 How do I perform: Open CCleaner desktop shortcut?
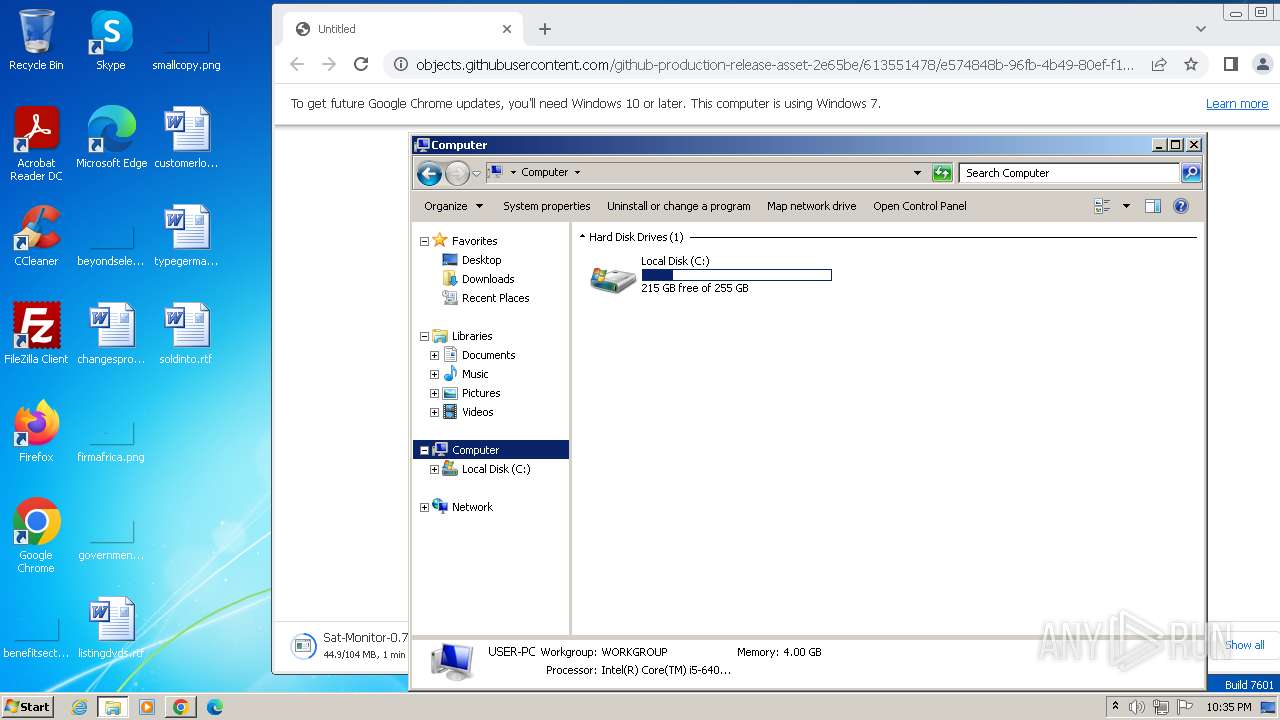36,236
